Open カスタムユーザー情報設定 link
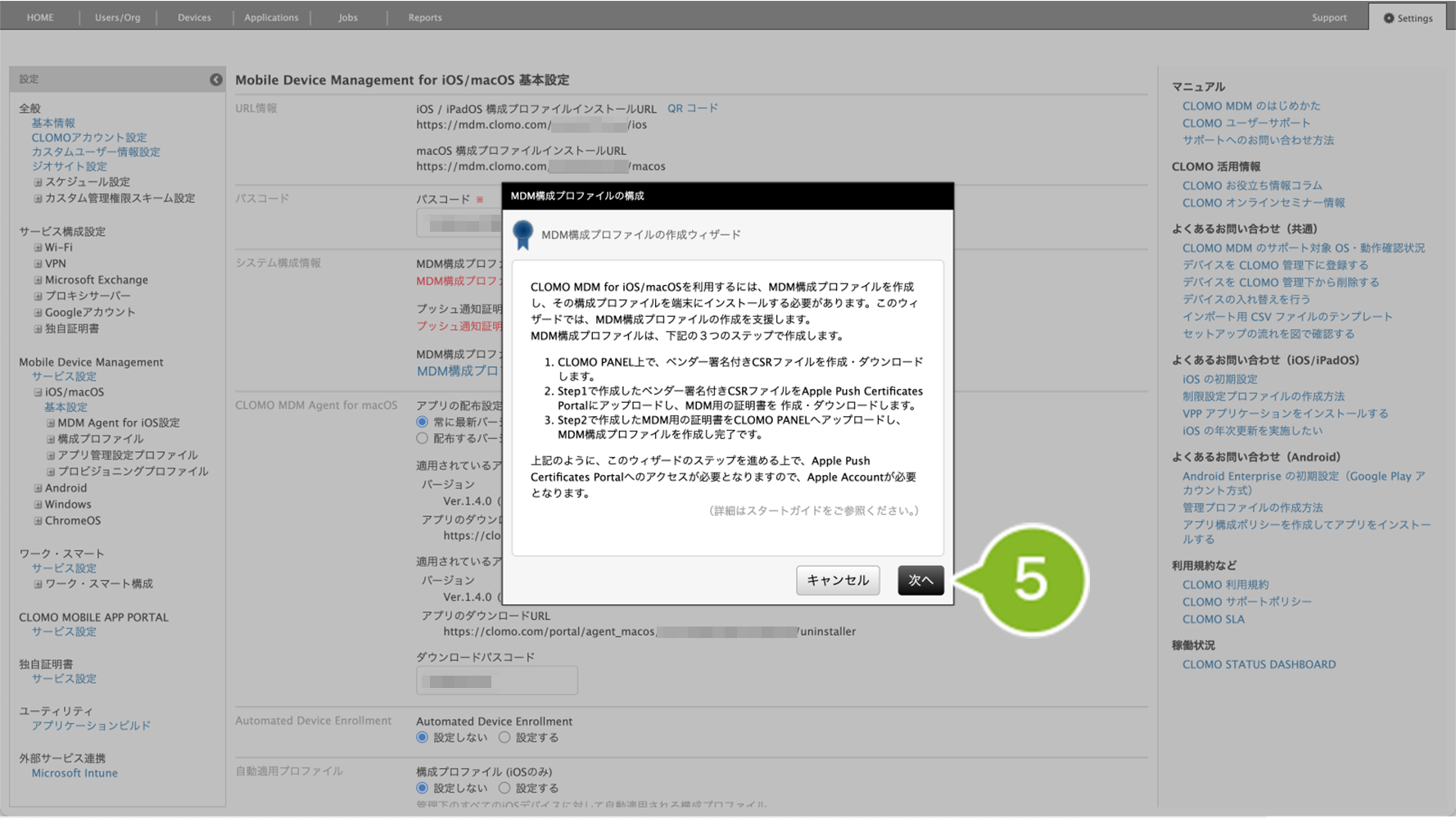This screenshot has width=1456, height=819. (x=96, y=152)
